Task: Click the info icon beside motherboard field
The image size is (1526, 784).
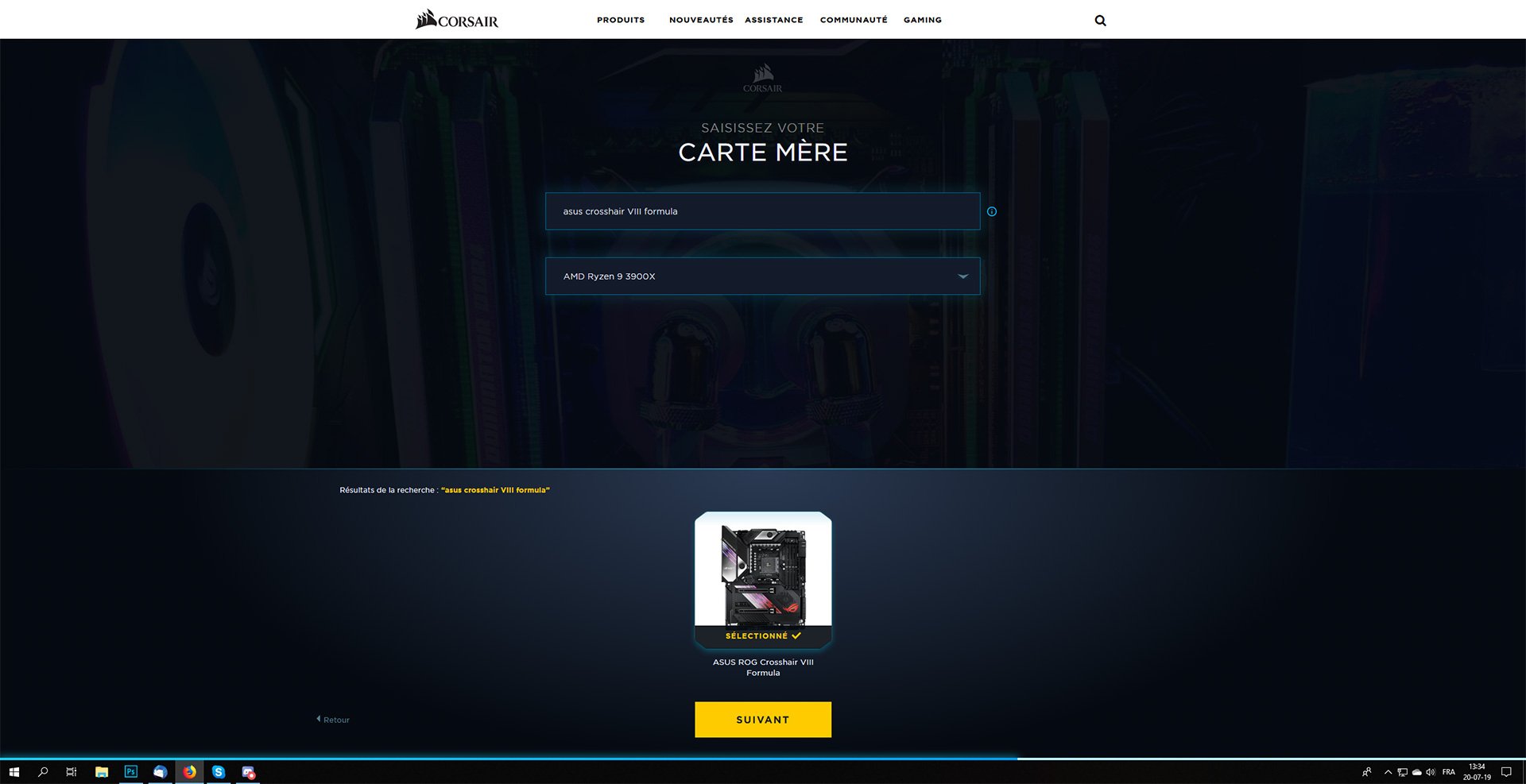Action: click(x=991, y=211)
